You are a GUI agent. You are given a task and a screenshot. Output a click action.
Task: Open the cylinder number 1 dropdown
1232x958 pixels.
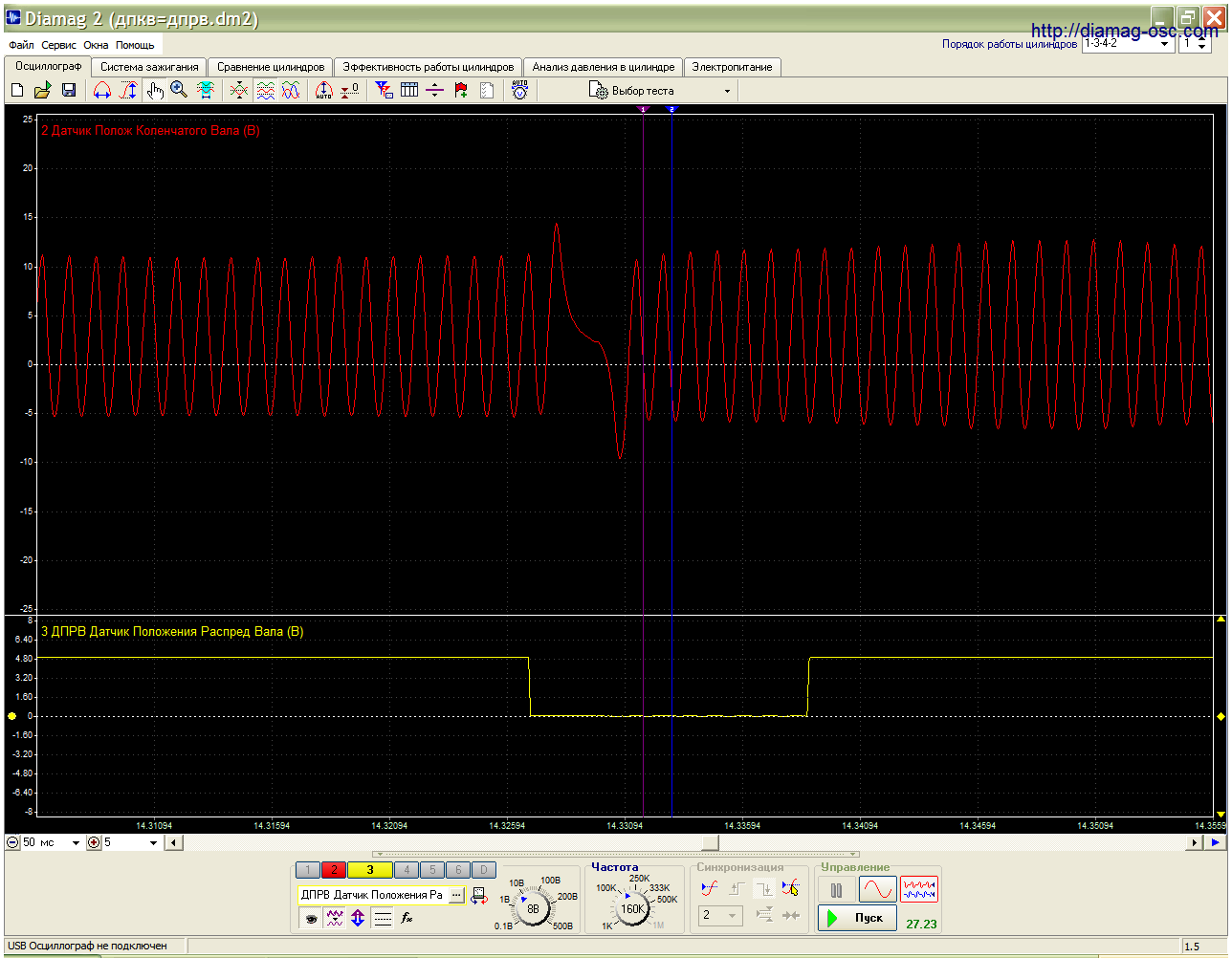(x=1196, y=43)
